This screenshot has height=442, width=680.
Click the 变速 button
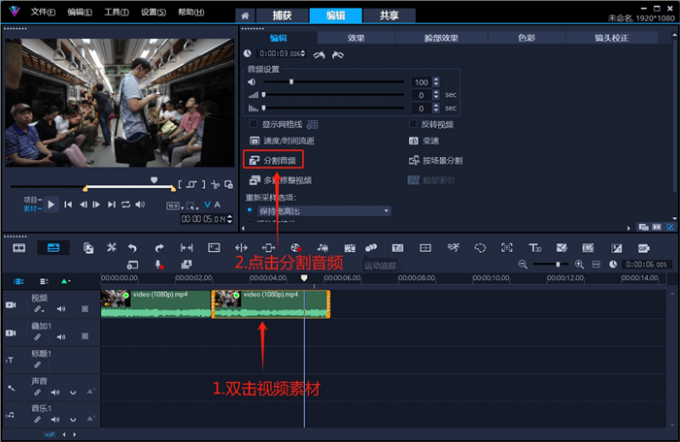pyautogui.click(x=424, y=141)
